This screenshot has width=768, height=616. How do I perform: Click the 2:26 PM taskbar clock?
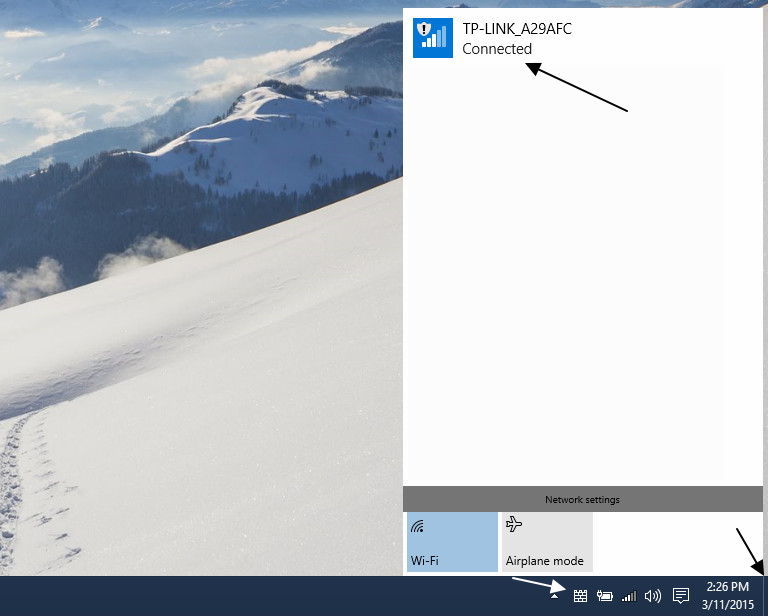pos(727,586)
